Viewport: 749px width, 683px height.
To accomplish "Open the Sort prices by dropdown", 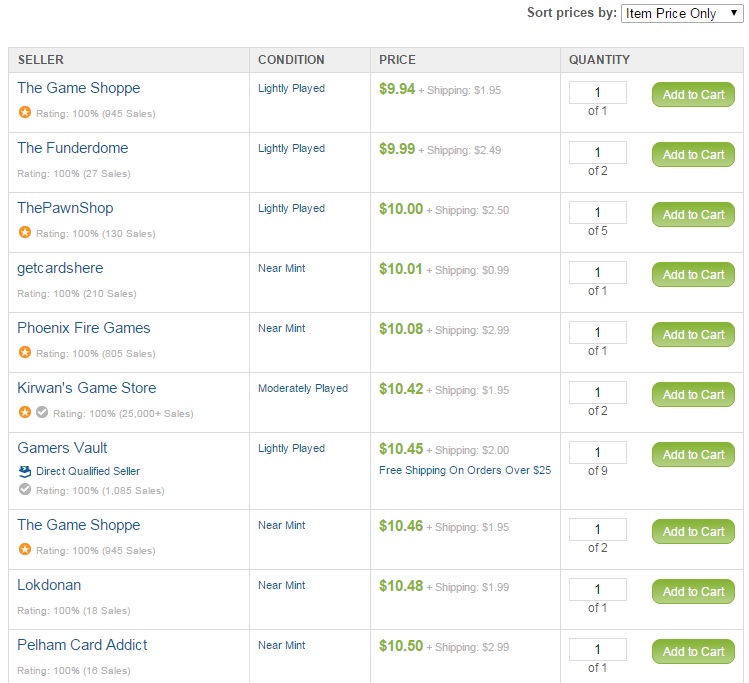I will pyautogui.click(x=682, y=13).
